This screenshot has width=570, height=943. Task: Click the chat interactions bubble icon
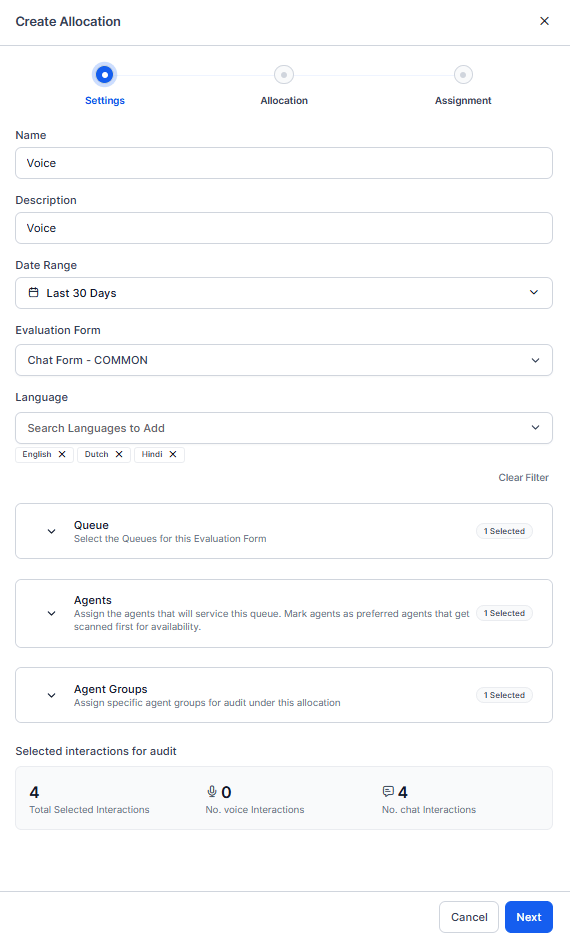388,791
